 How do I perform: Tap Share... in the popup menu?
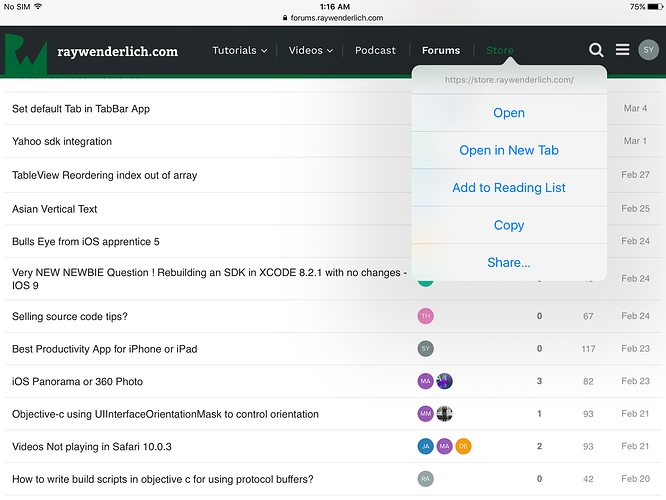click(509, 262)
